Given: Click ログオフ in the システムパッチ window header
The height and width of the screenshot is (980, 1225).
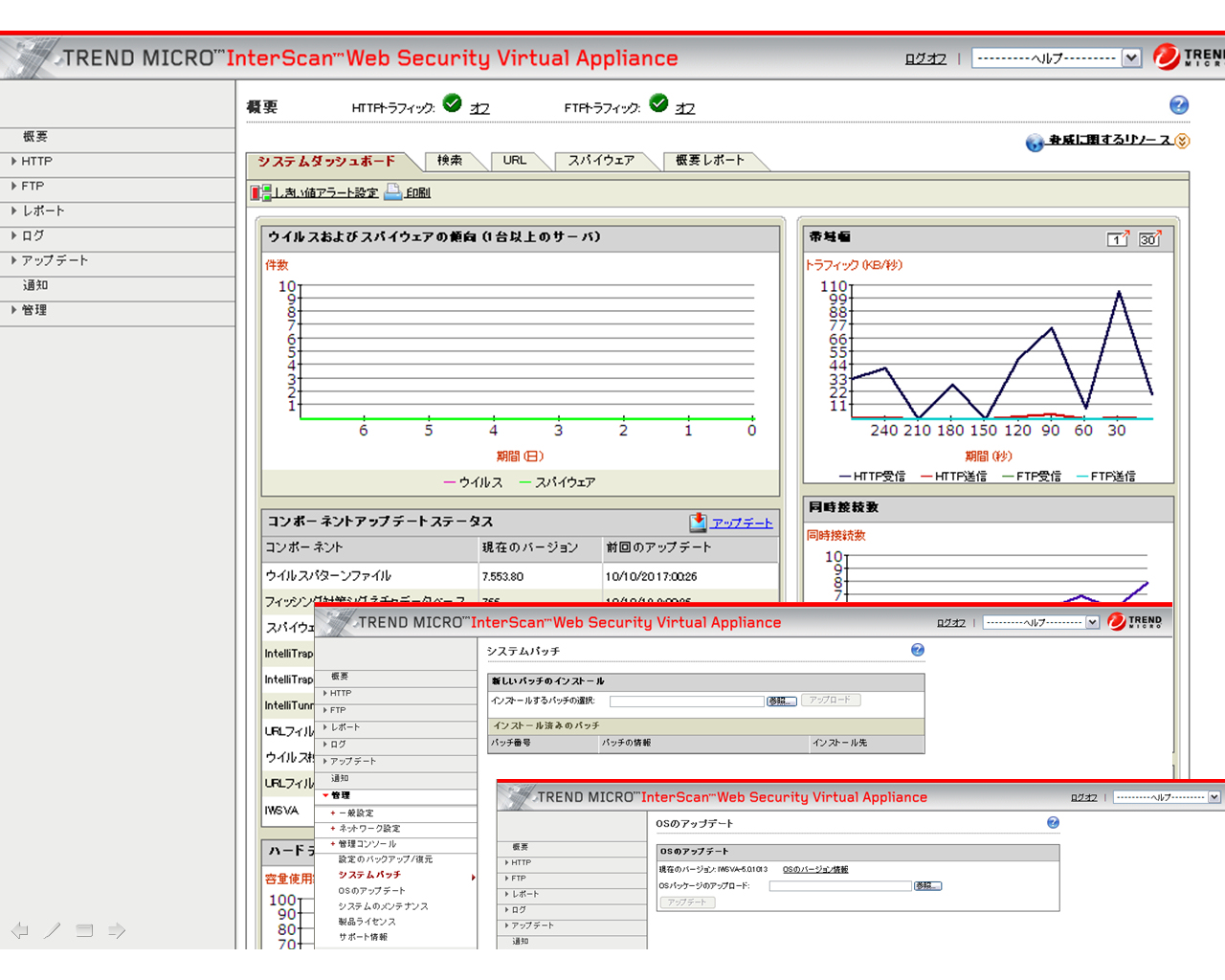Looking at the screenshot, I should pyautogui.click(x=950, y=622).
